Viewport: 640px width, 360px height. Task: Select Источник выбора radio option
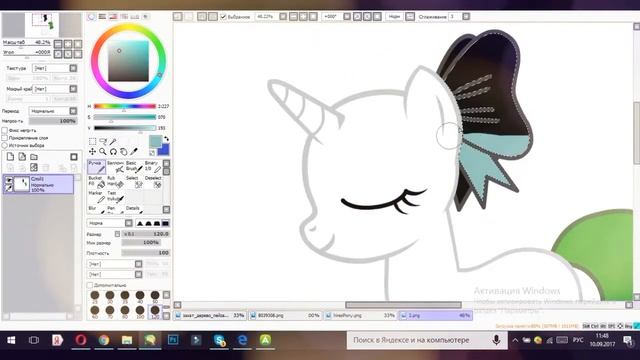(4, 145)
